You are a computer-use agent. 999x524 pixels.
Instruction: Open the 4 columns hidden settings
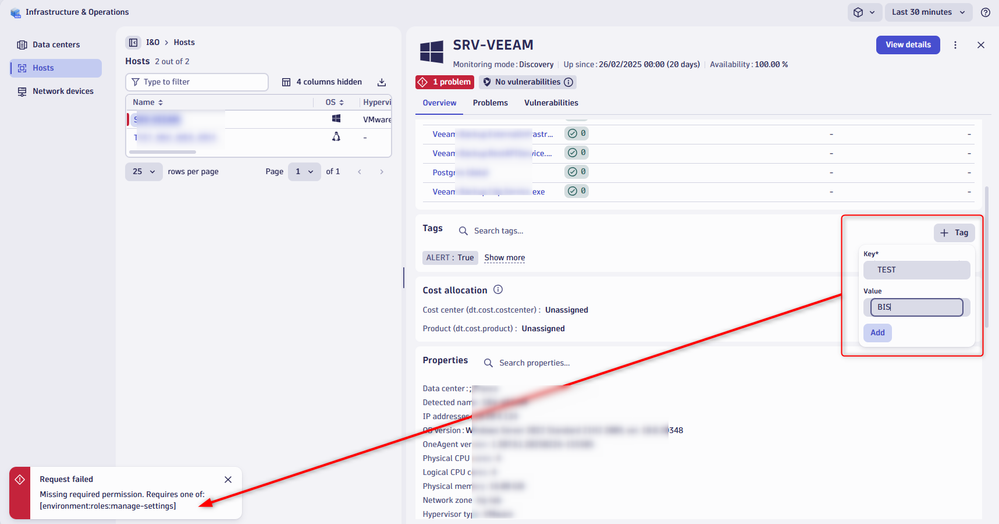coord(322,82)
